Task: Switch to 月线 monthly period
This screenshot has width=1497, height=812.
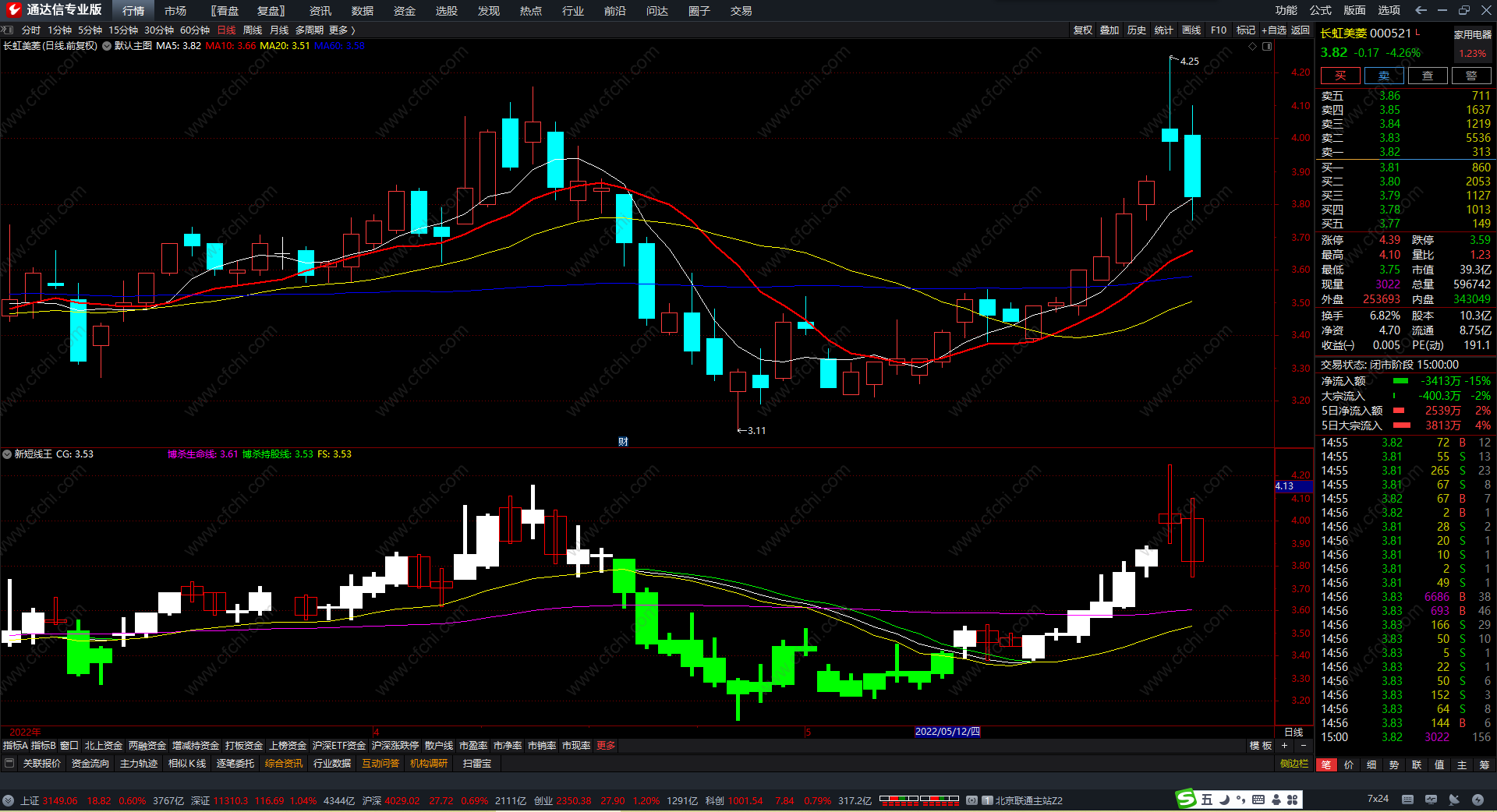Action: click(279, 30)
